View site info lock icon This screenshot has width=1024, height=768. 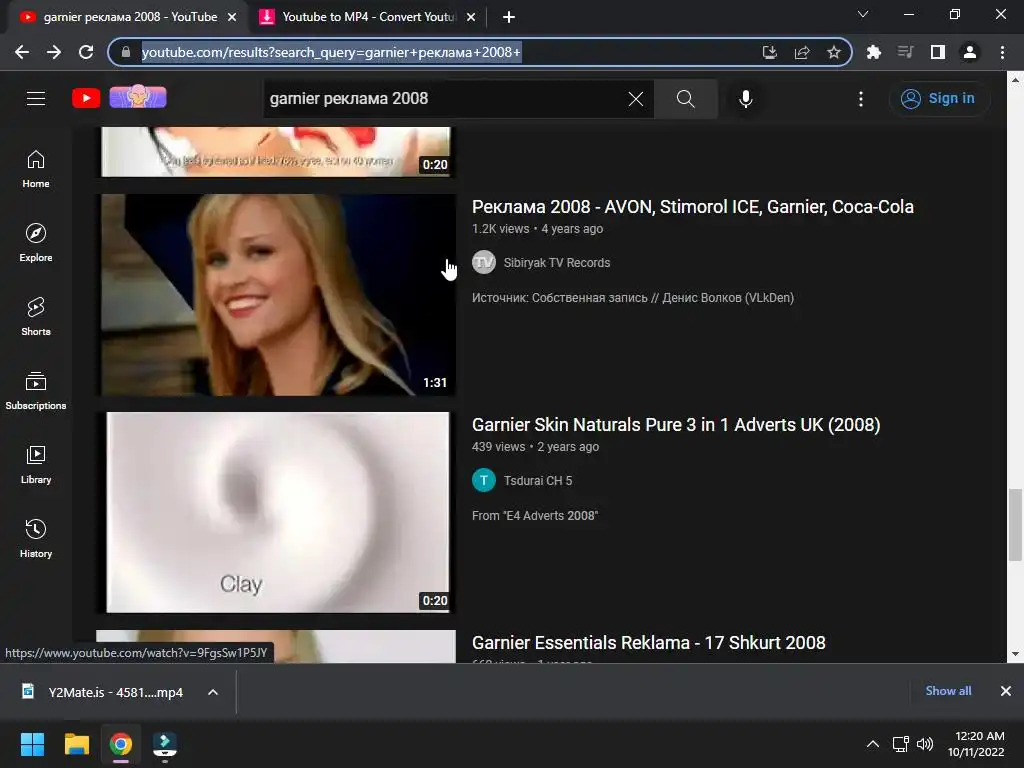tap(126, 52)
